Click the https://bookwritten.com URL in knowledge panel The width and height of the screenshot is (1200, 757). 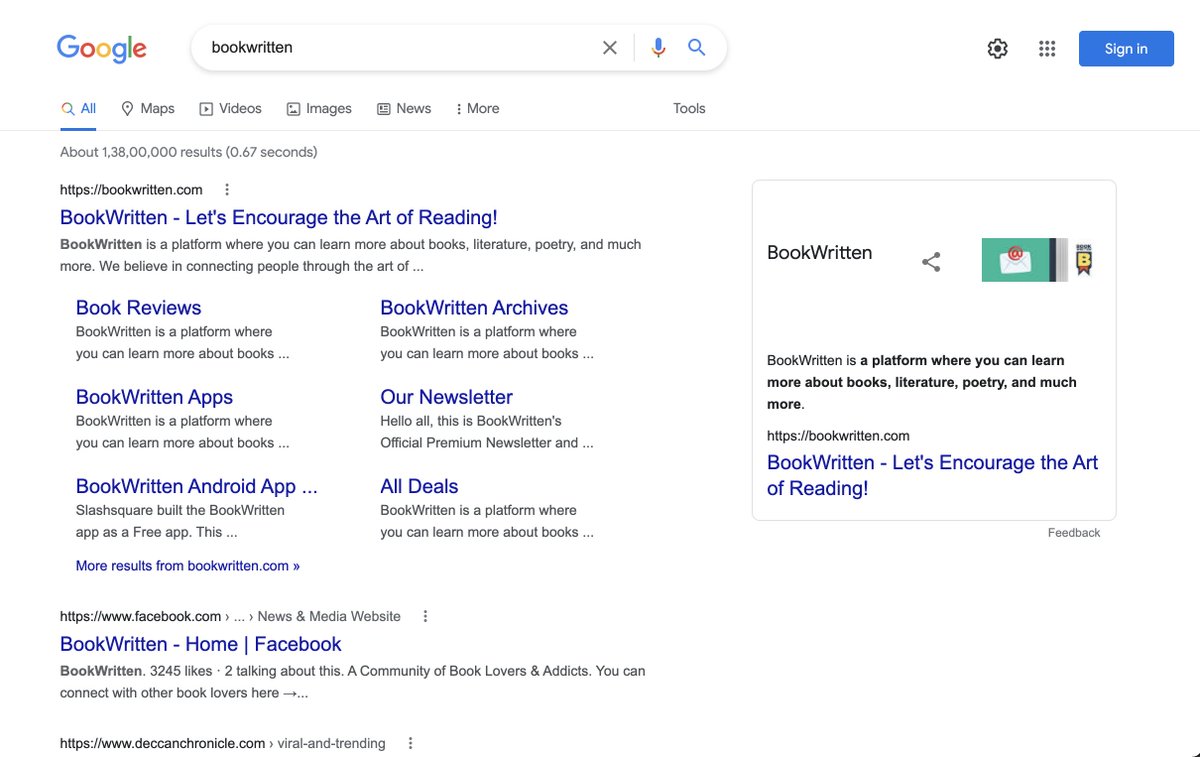tap(838, 436)
